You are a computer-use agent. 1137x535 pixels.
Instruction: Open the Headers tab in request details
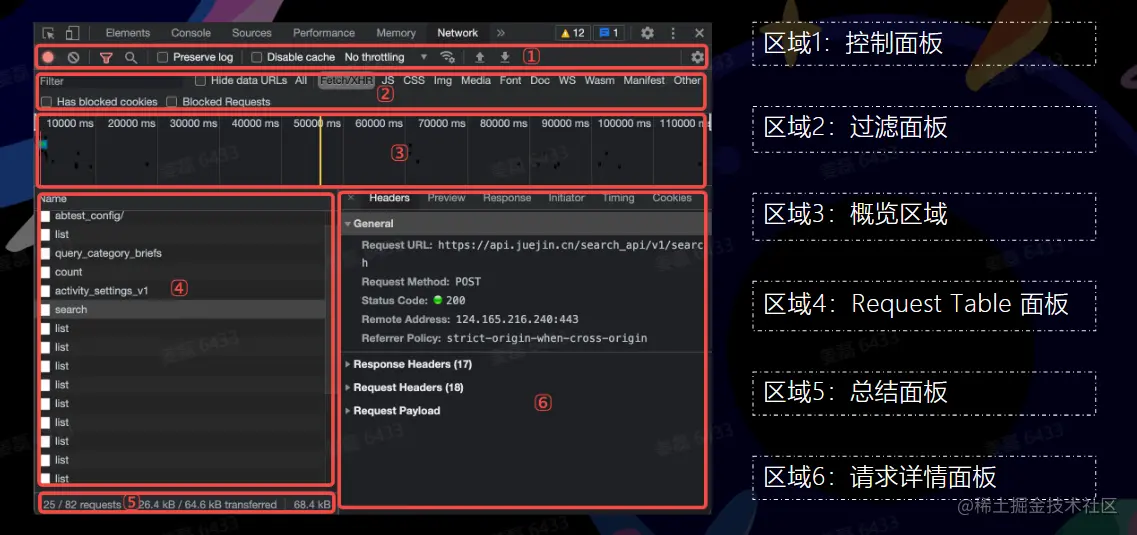(389, 198)
